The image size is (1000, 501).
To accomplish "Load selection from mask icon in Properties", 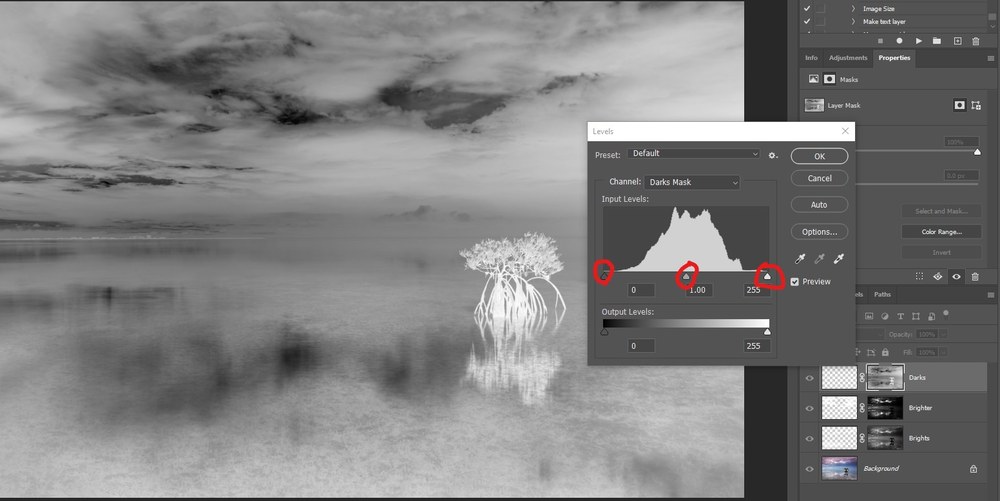I will pyautogui.click(x=919, y=276).
